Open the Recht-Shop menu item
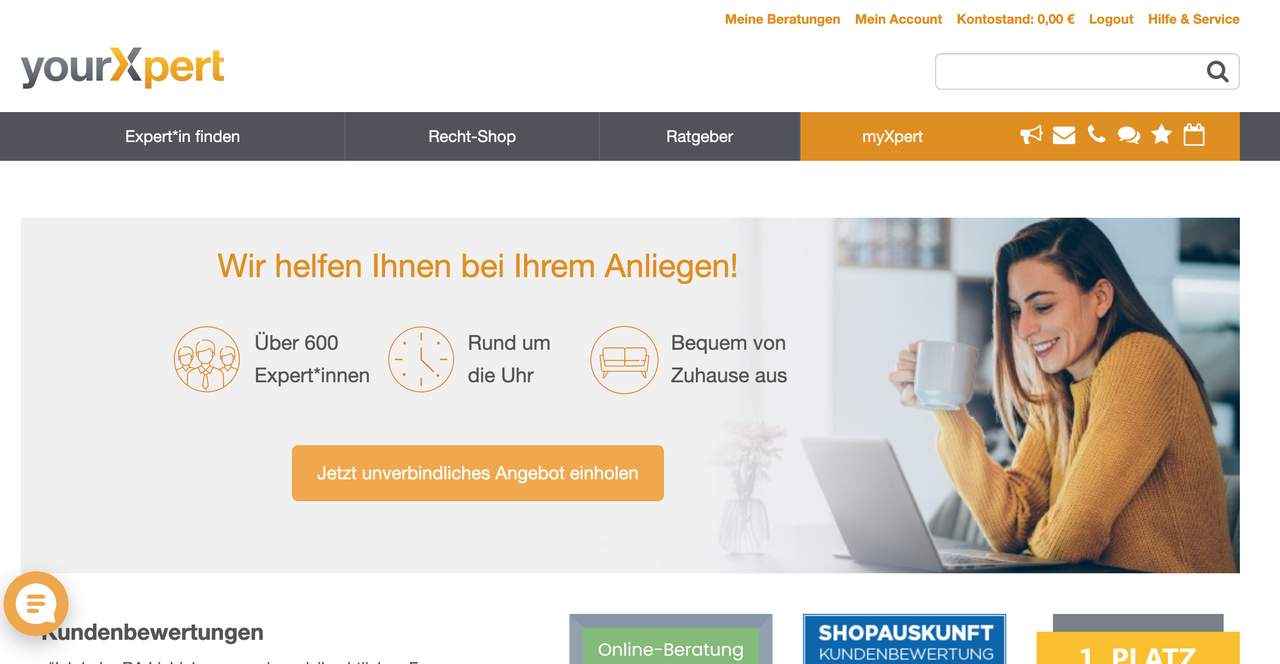 pyautogui.click(x=472, y=136)
